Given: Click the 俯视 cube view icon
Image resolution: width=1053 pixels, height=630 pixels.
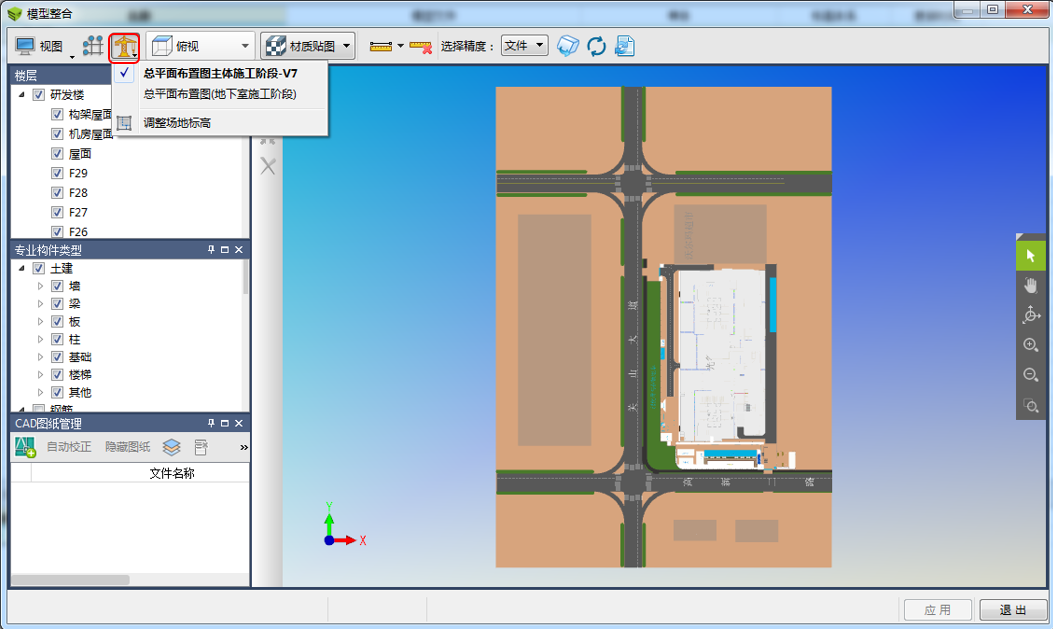Looking at the screenshot, I should (162, 46).
